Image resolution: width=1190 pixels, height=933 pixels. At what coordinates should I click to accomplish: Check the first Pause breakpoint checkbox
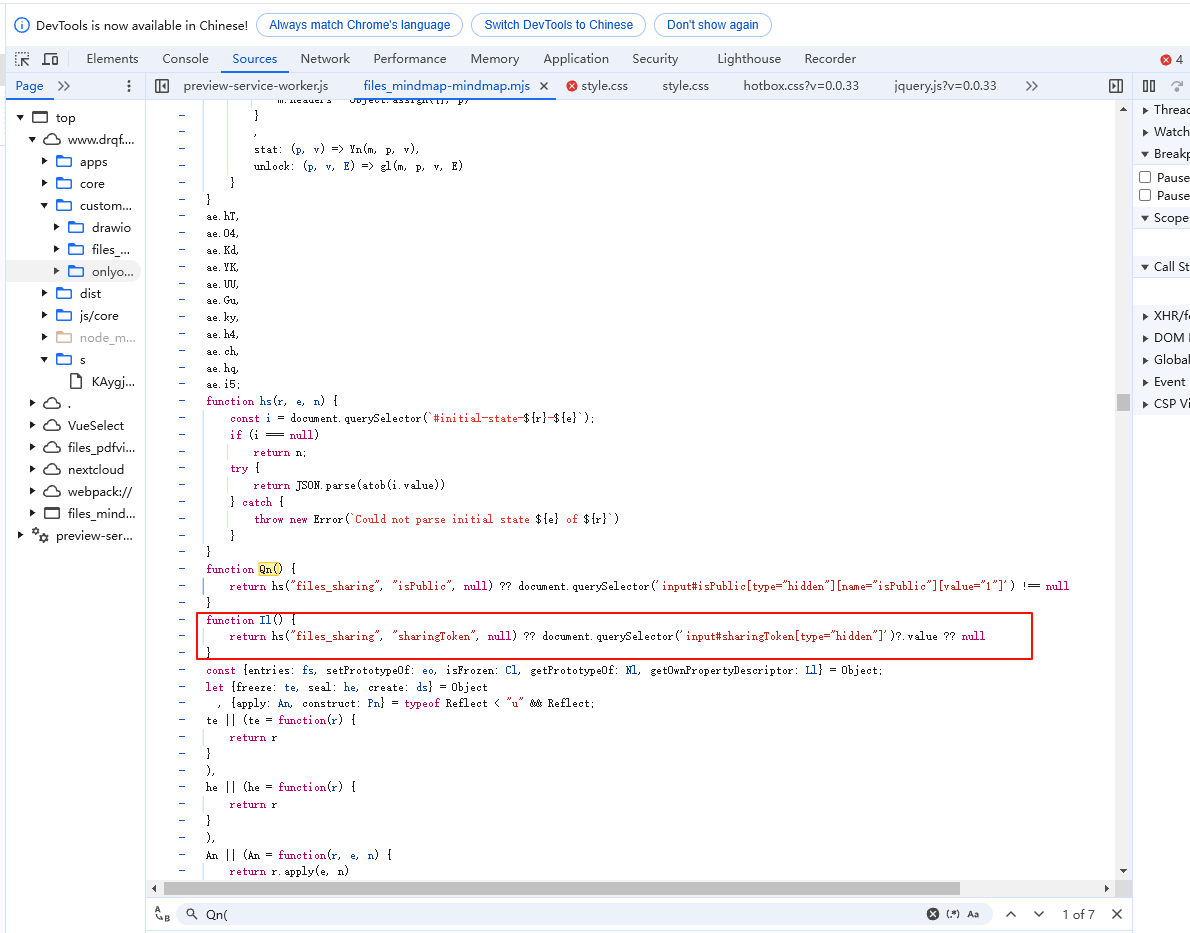point(1145,177)
